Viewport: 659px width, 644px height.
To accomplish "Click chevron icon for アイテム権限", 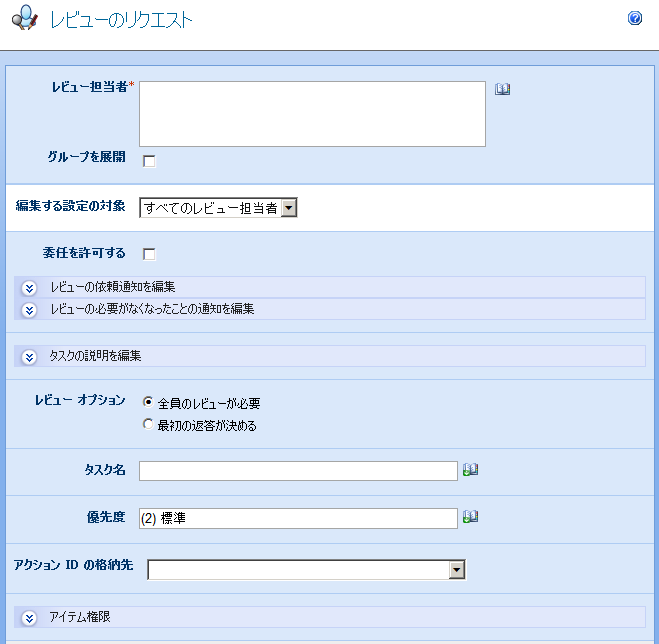I will coord(29,618).
